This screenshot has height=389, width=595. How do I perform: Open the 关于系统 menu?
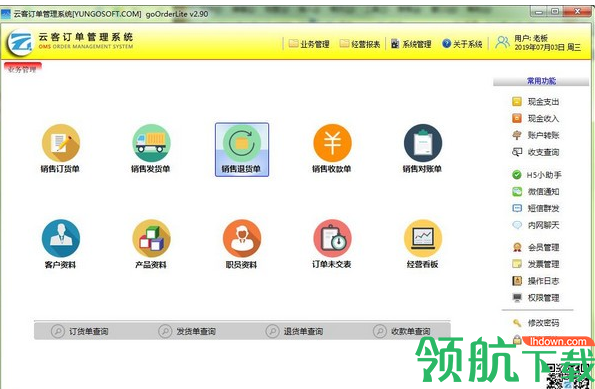pos(462,44)
